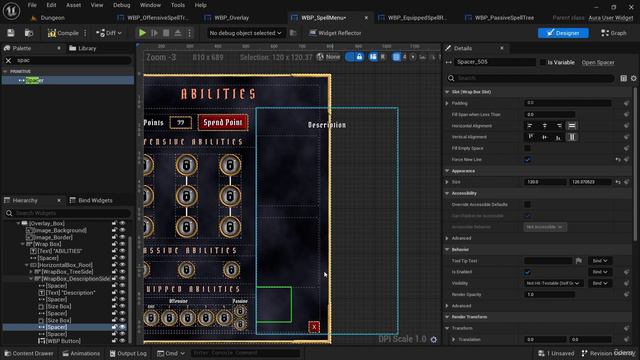Set horizontal alignment to center
The height and width of the screenshot is (360, 640).
(544, 126)
